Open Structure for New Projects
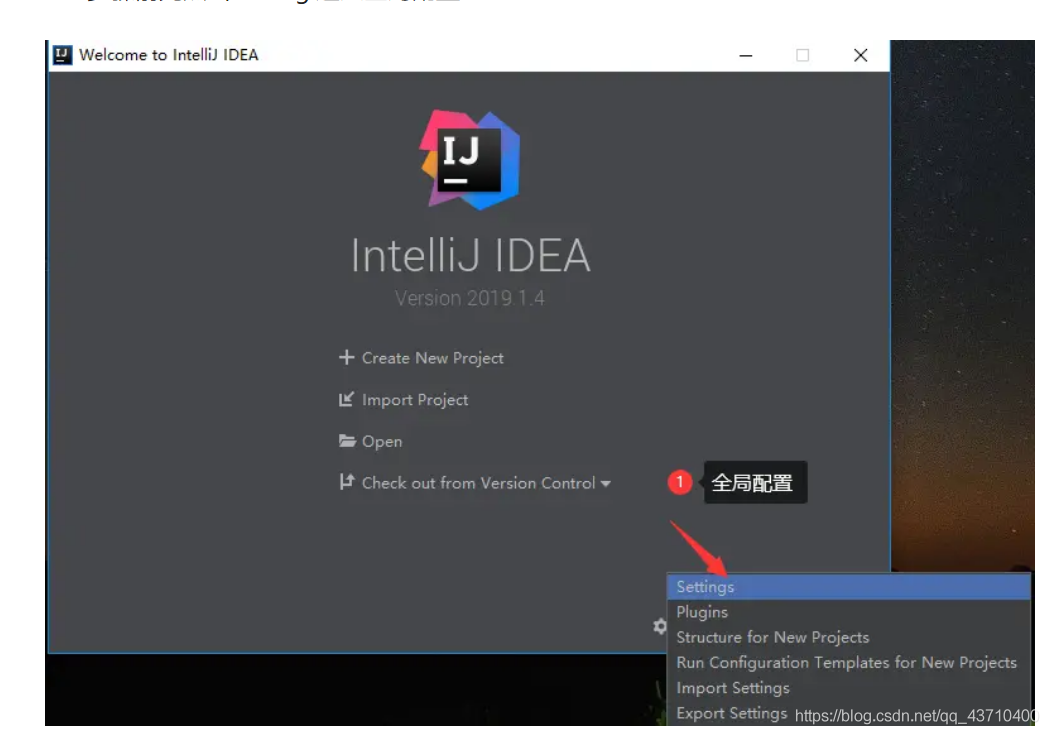Image resolution: width=1049 pixels, height=735 pixels. (x=848, y=637)
